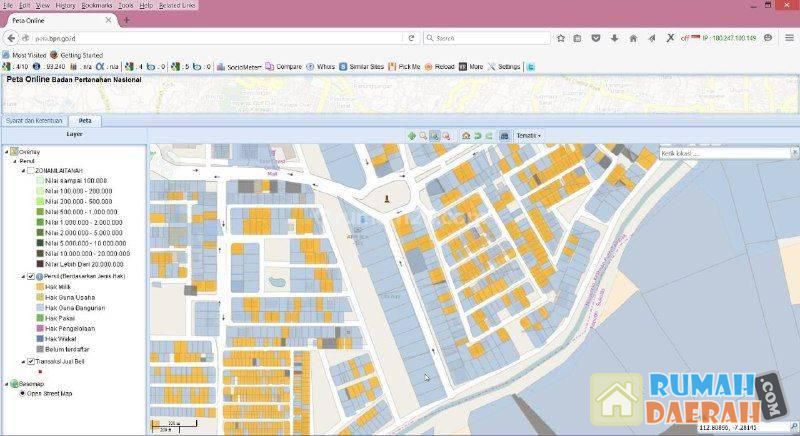Image resolution: width=800 pixels, height=436 pixels.
Task: Select the pan map tool
Action: click(x=412, y=135)
